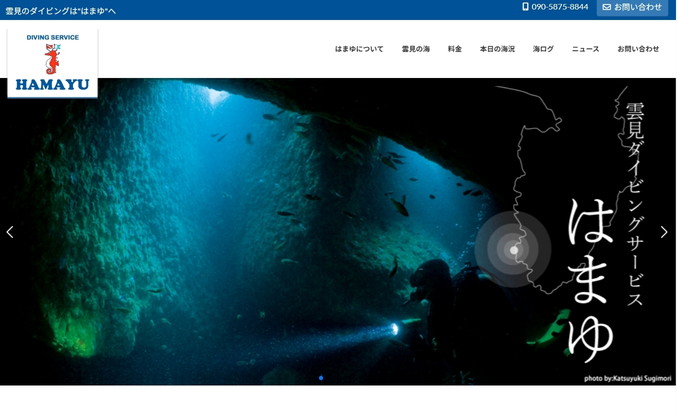Open the 本日の海況 page
The width and height of the screenshot is (677, 412).
tap(497, 49)
